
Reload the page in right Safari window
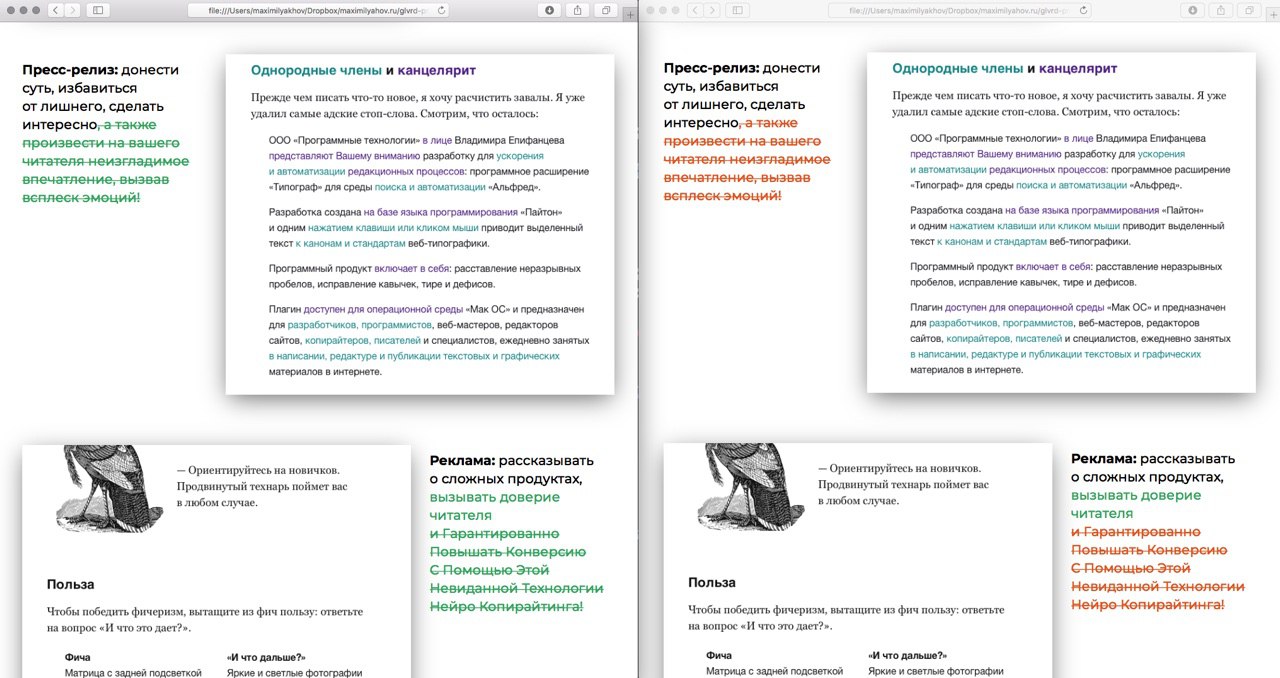(x=1081, y=10)
